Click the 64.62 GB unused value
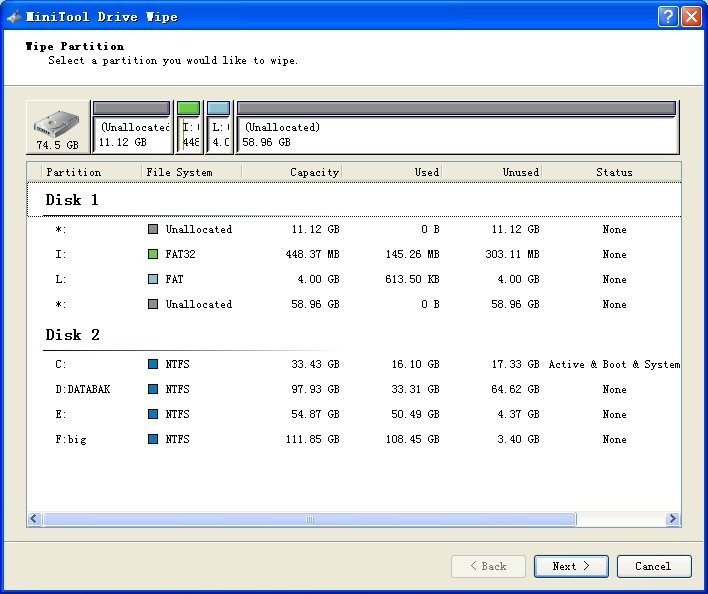Viewport: 708px width, 594px height. (515, 389)
